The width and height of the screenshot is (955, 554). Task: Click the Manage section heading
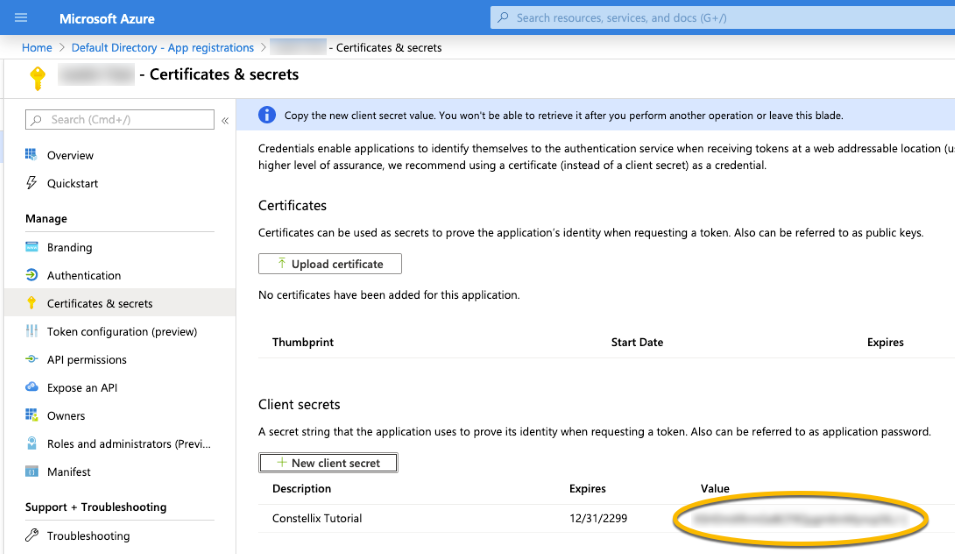(46, 219)
